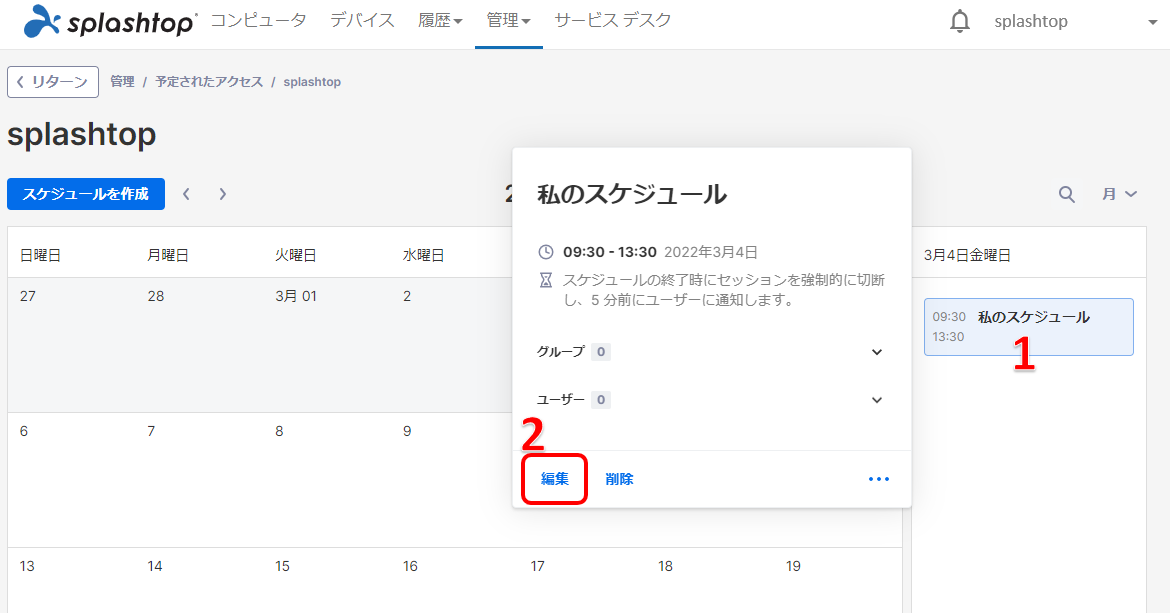
Task: Open the three-dots more options menu
Action: pos(879,479)
